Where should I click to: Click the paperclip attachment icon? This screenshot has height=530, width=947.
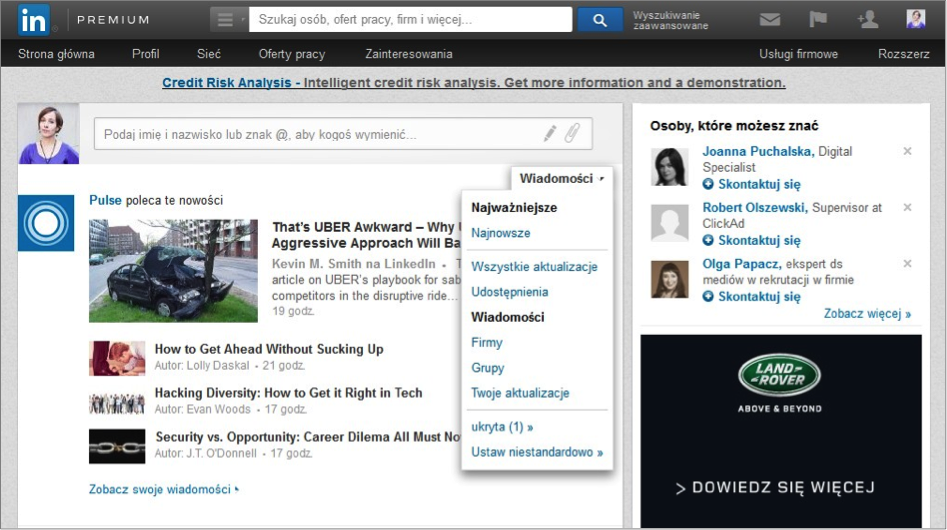tap(572, 133)
